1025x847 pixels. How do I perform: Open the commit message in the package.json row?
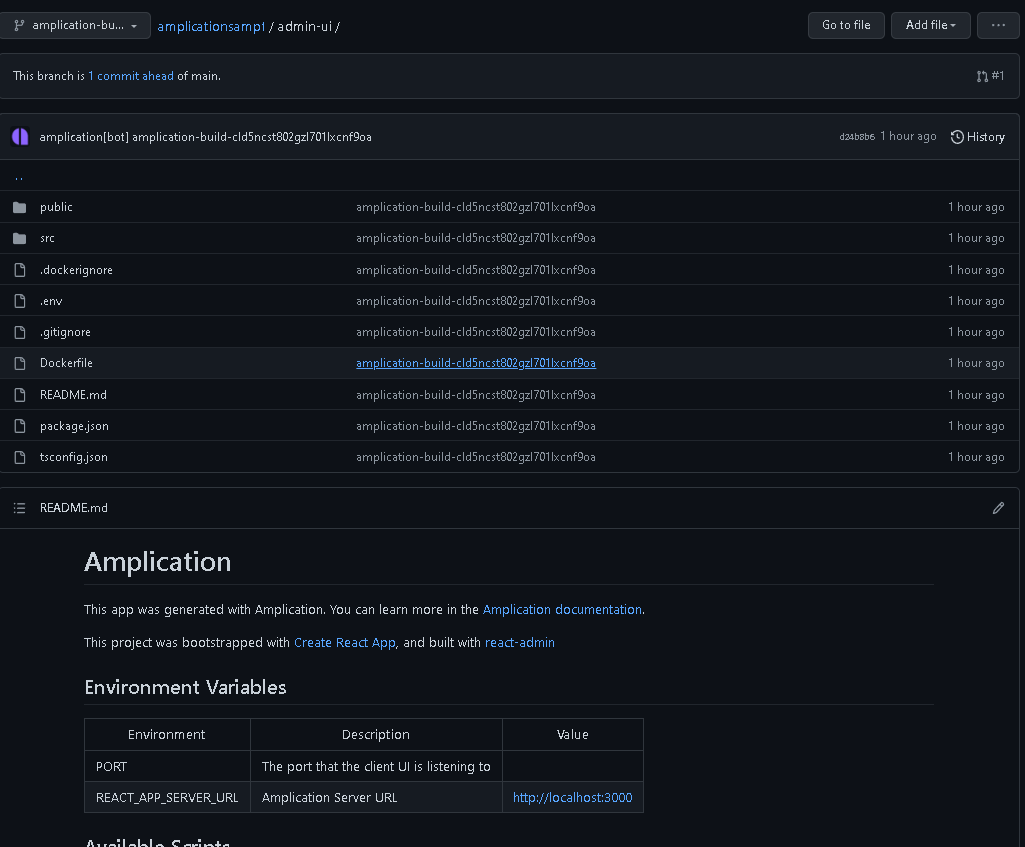click(476, 426)
